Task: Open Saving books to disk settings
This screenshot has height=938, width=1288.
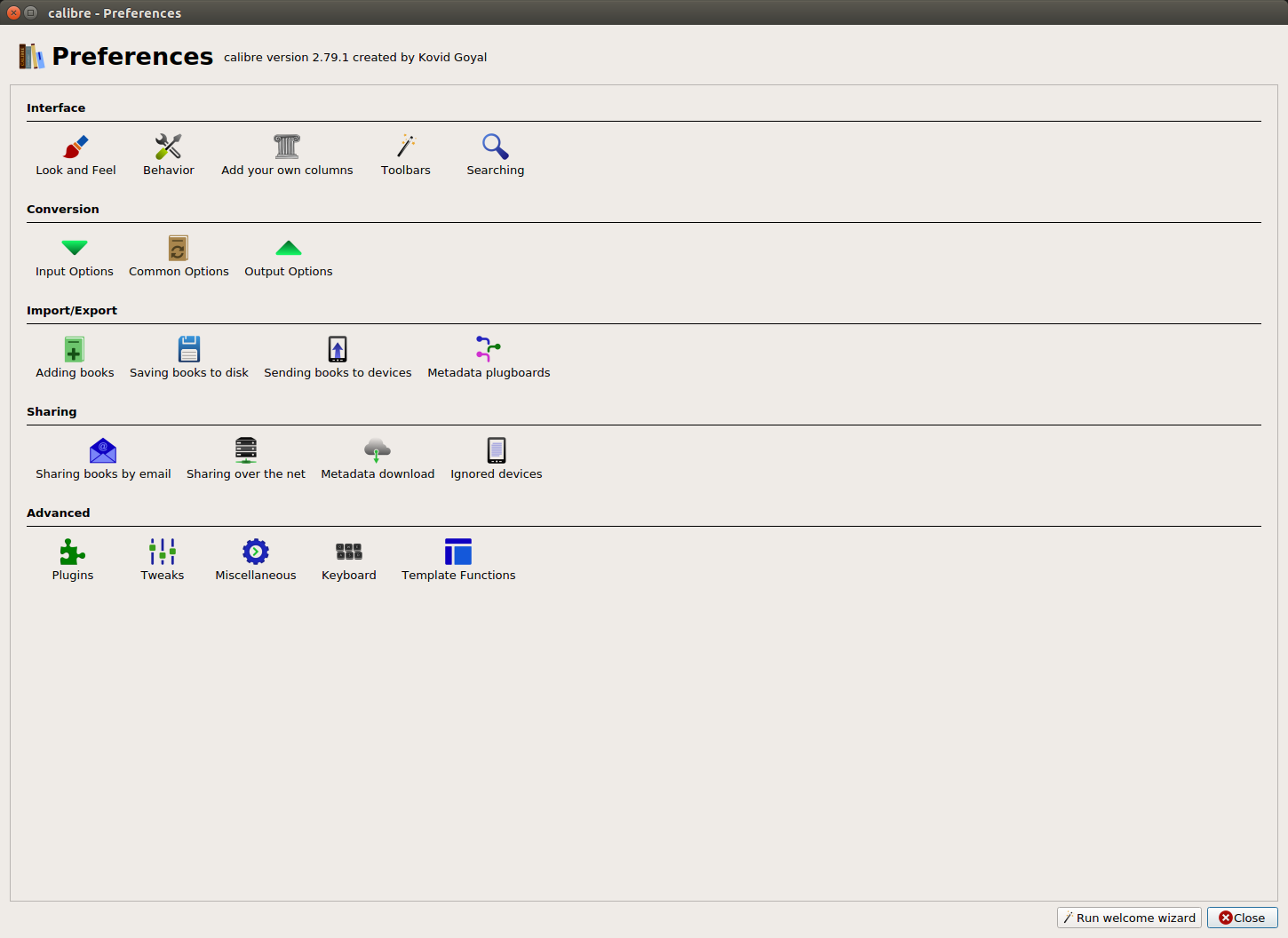Action: click(x=189, y=358)
